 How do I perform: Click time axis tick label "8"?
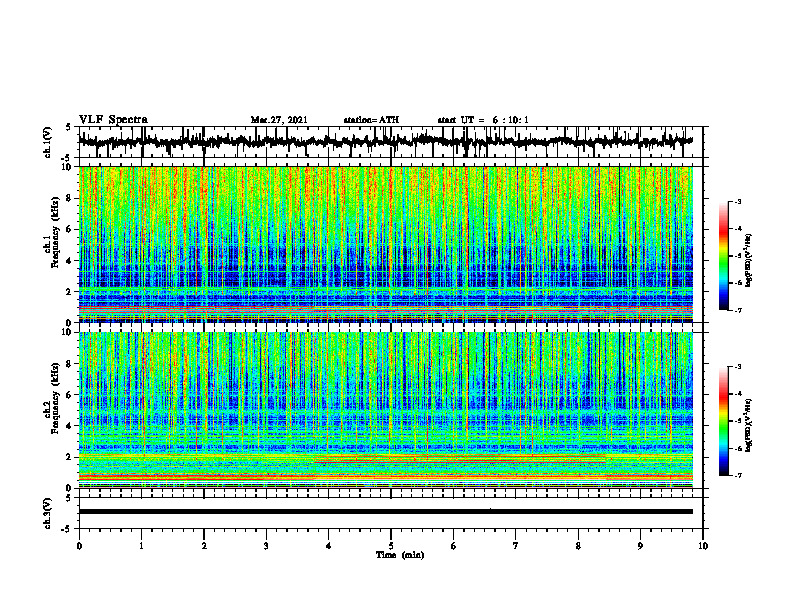578,546
